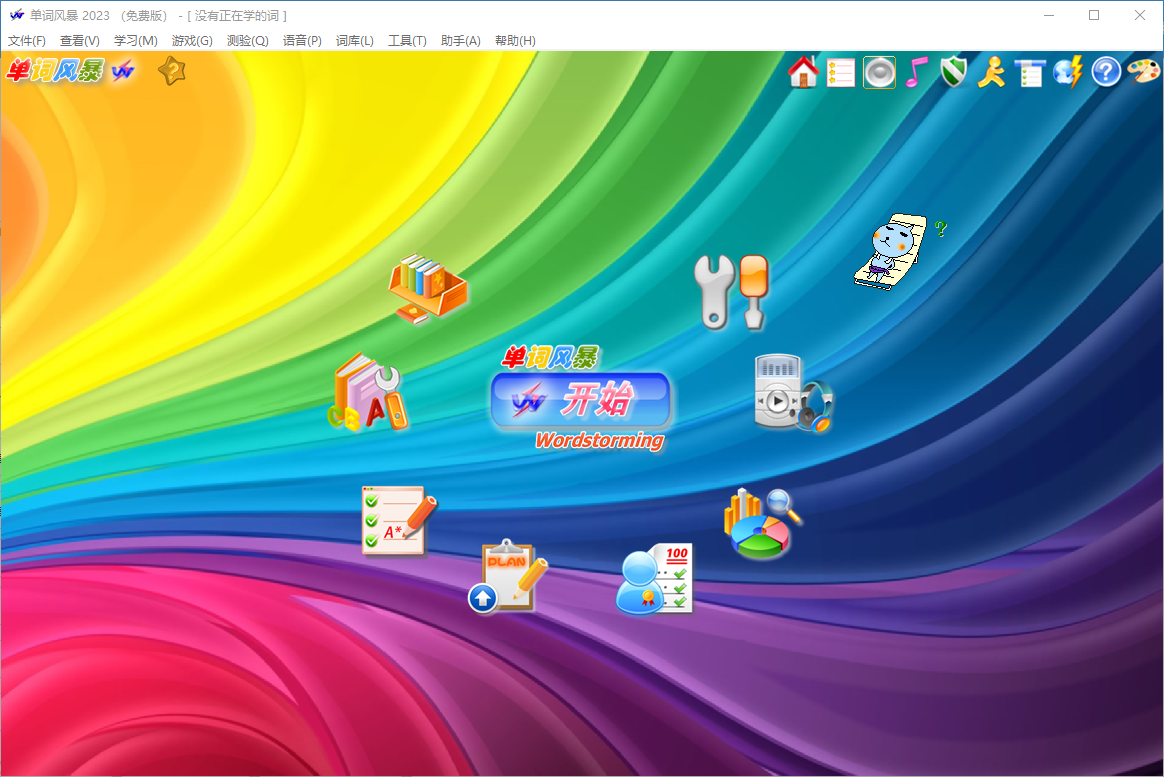This screenshot has width=1164, height=777.
Task: Open the 助手(A) menu
Action: [x=460, y=41]
